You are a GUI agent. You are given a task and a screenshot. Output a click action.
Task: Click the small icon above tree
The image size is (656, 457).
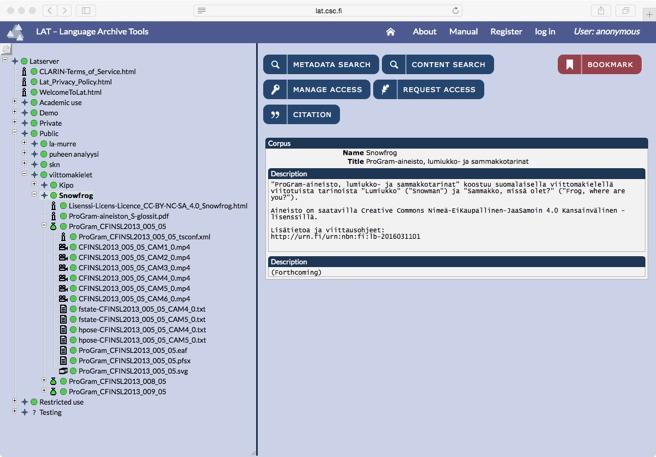point(6,49)
